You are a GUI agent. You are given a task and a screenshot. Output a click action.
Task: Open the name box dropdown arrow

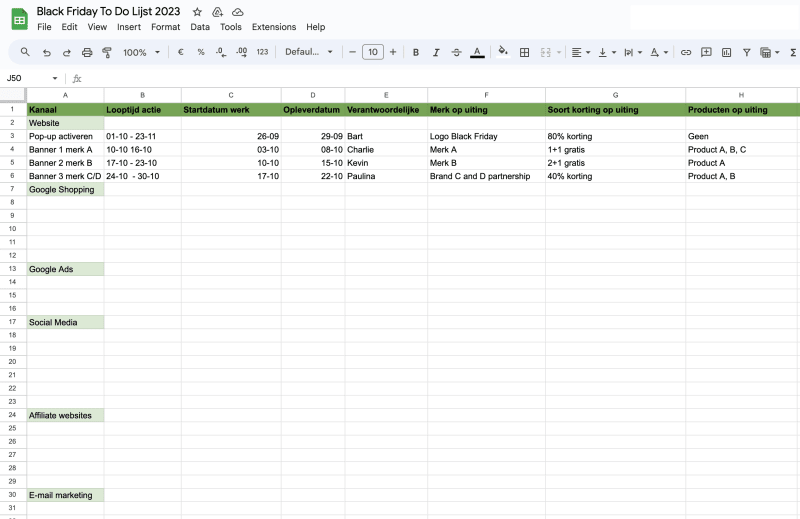point(55,78)
